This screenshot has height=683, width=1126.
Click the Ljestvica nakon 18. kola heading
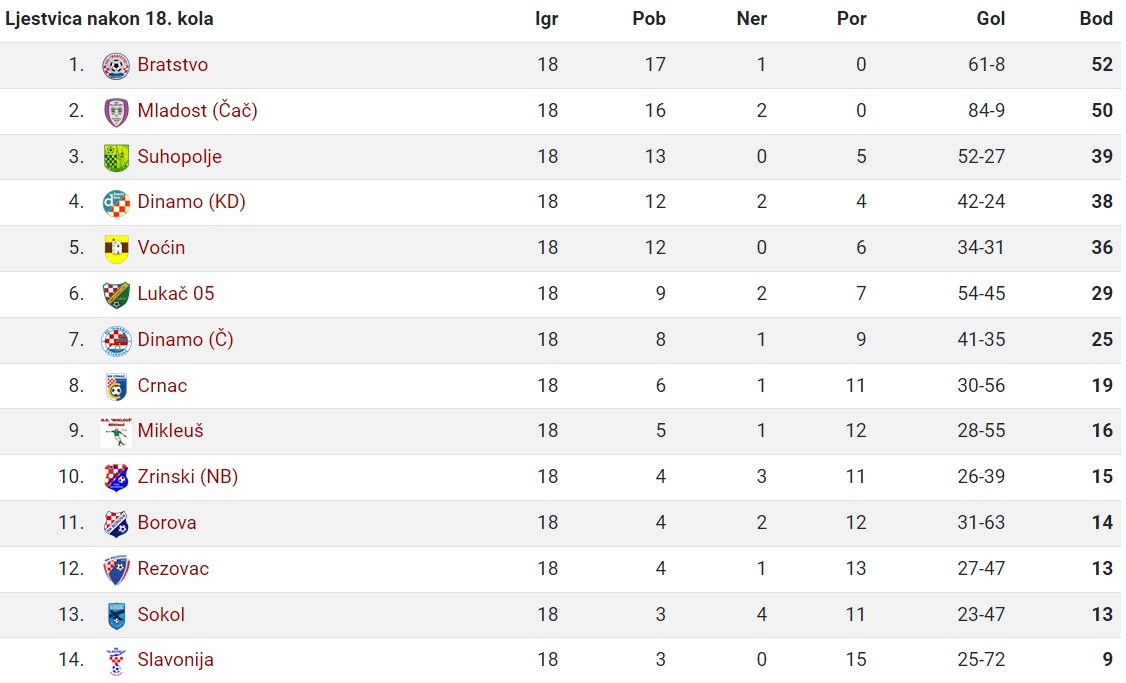pos(109,19)
